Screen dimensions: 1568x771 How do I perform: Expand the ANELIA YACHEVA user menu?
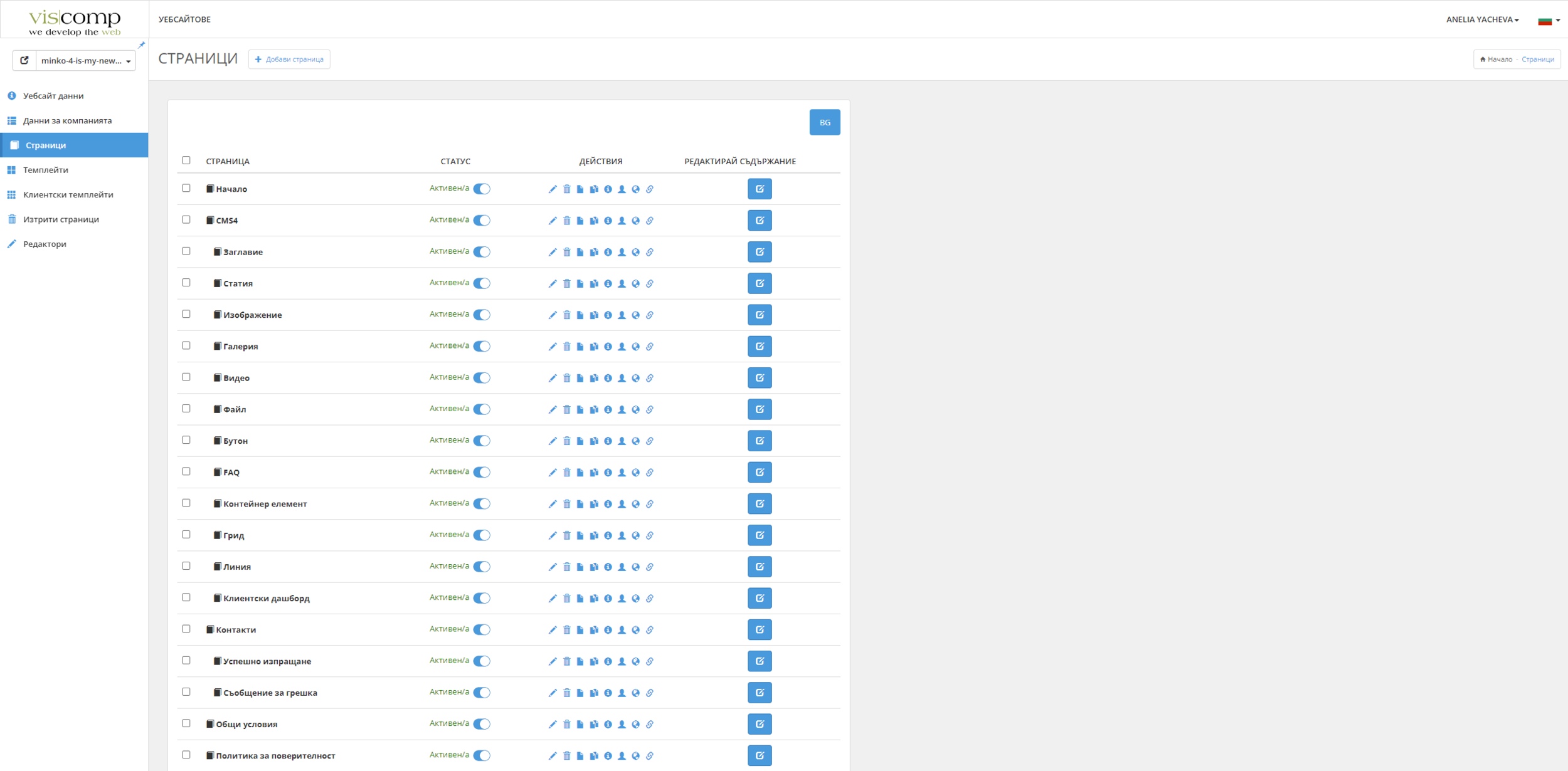point(1482,19)
